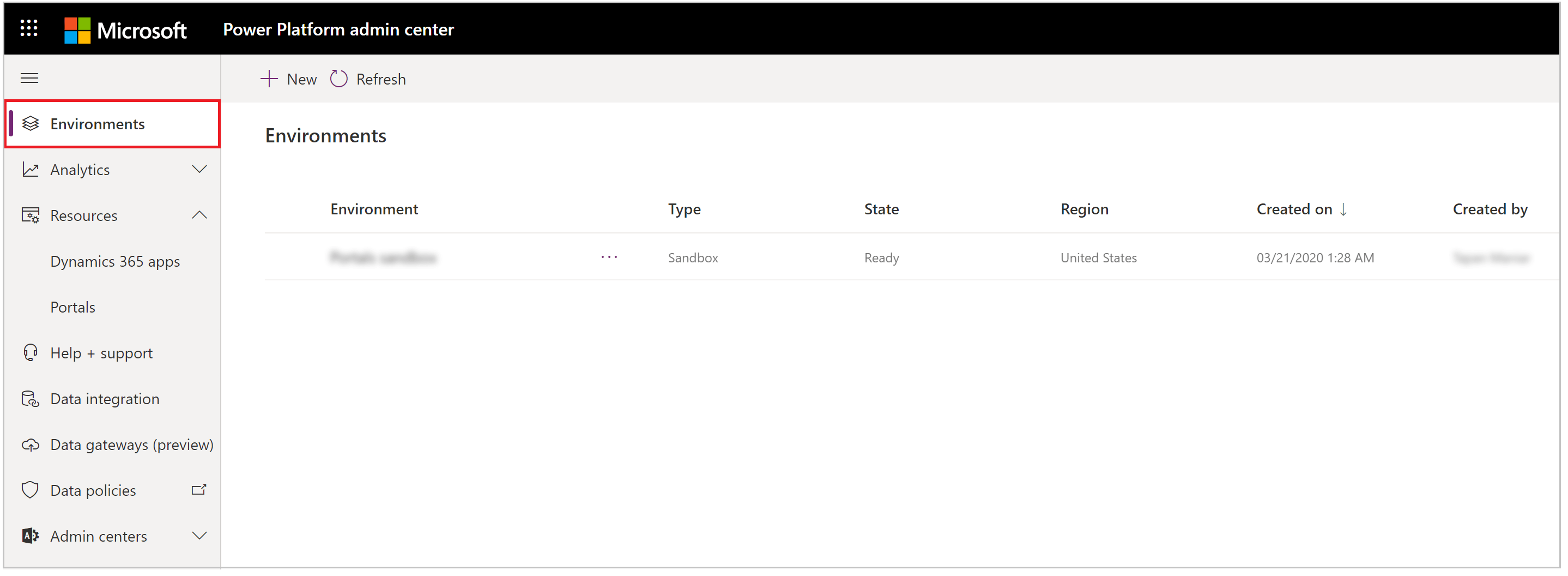Click the Resources gear-window icon
This screenshot has height=576, width=1568.
[x=31, y=216]
